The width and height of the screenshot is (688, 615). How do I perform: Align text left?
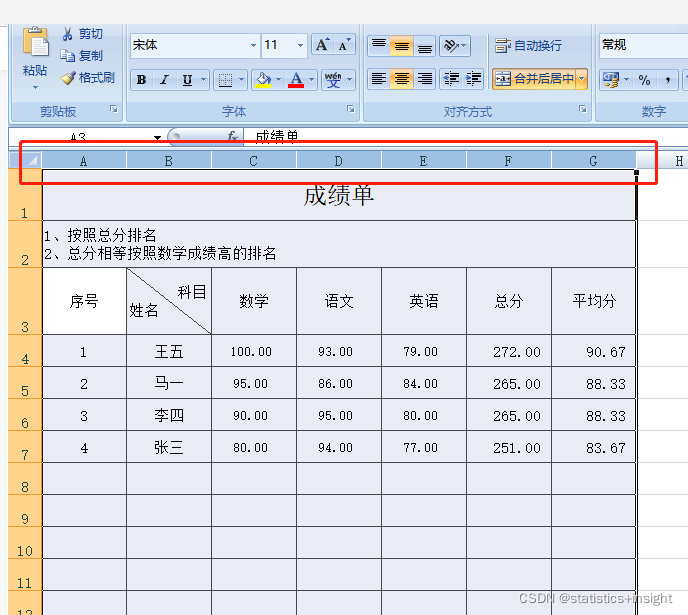[x=379, y=79]
